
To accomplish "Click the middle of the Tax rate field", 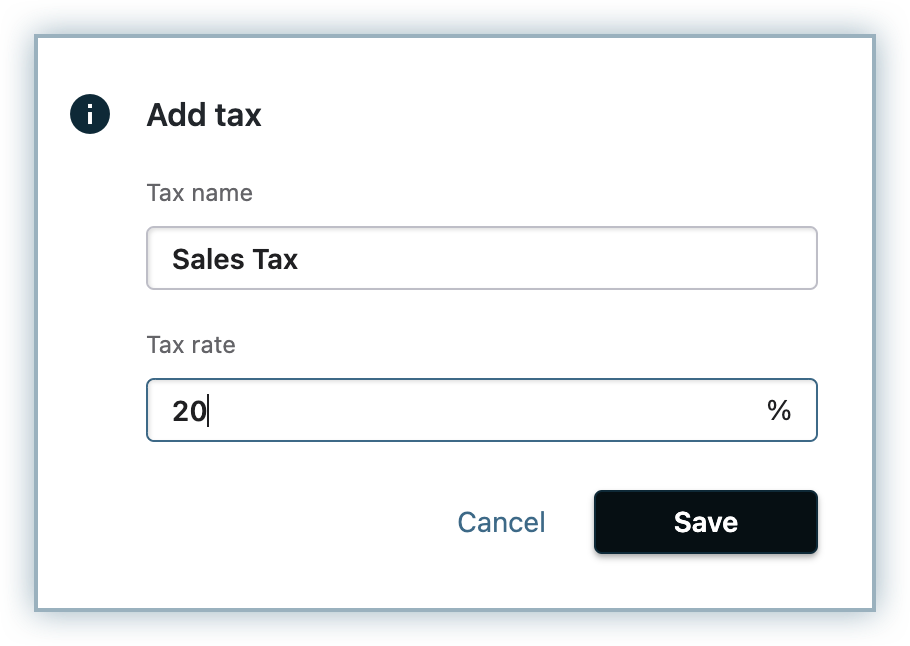I will coord(481,410).
